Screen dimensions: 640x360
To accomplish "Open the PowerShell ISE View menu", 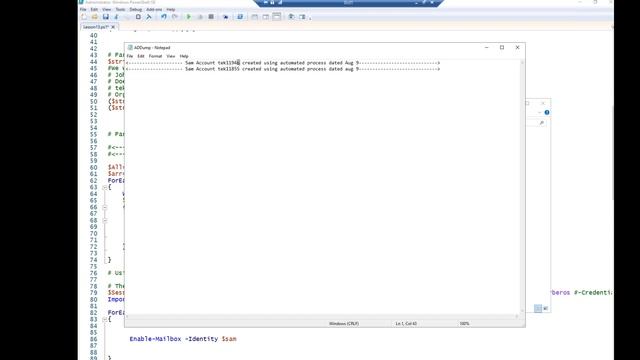I will pyautogui.click(x=107, y=9).
